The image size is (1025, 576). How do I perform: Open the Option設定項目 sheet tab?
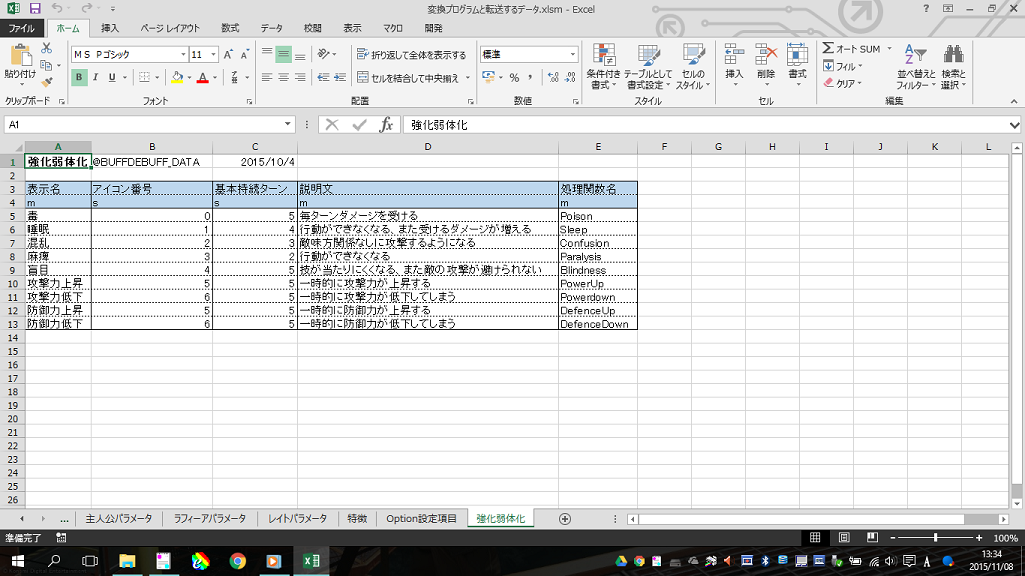[421, 519]
